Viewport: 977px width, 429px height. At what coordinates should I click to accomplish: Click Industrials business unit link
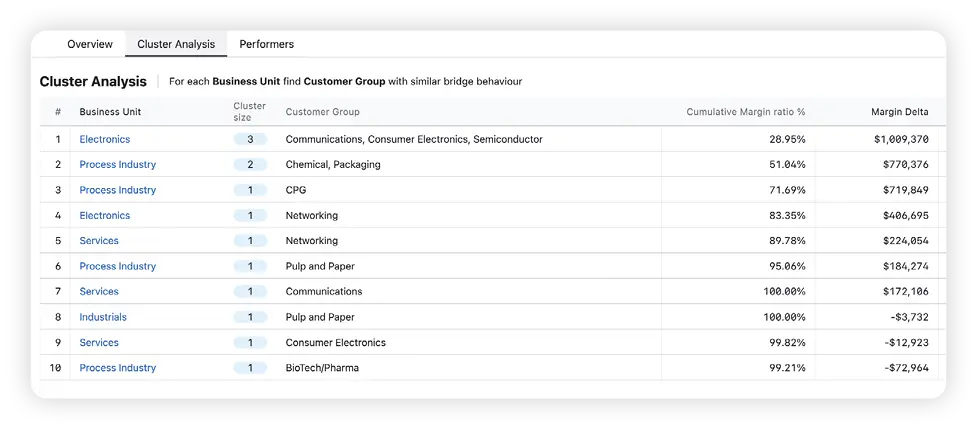[x=103, y=317]
